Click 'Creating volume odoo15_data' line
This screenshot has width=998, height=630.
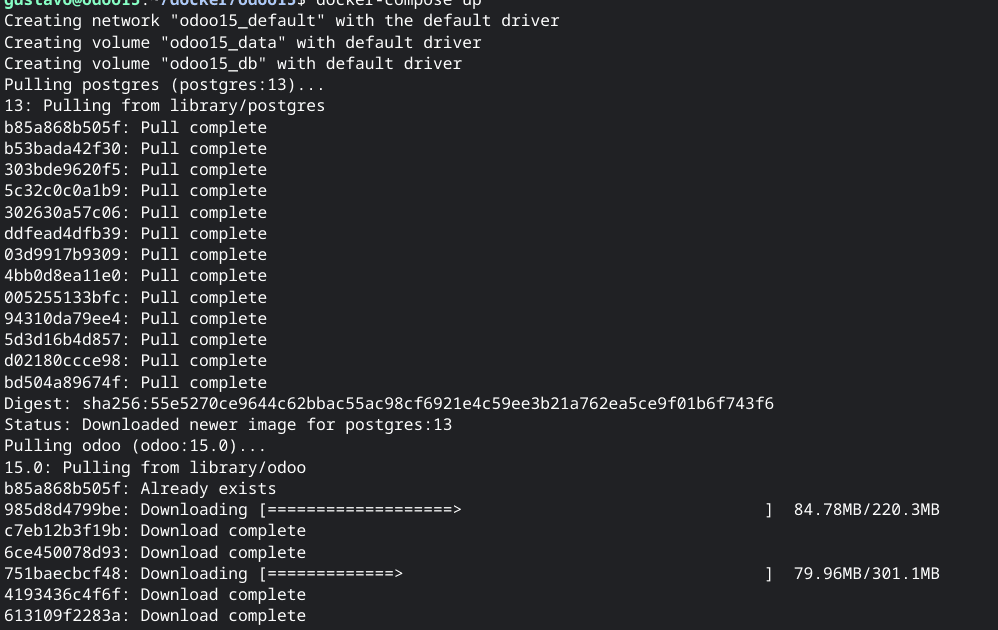coord(242,43)
